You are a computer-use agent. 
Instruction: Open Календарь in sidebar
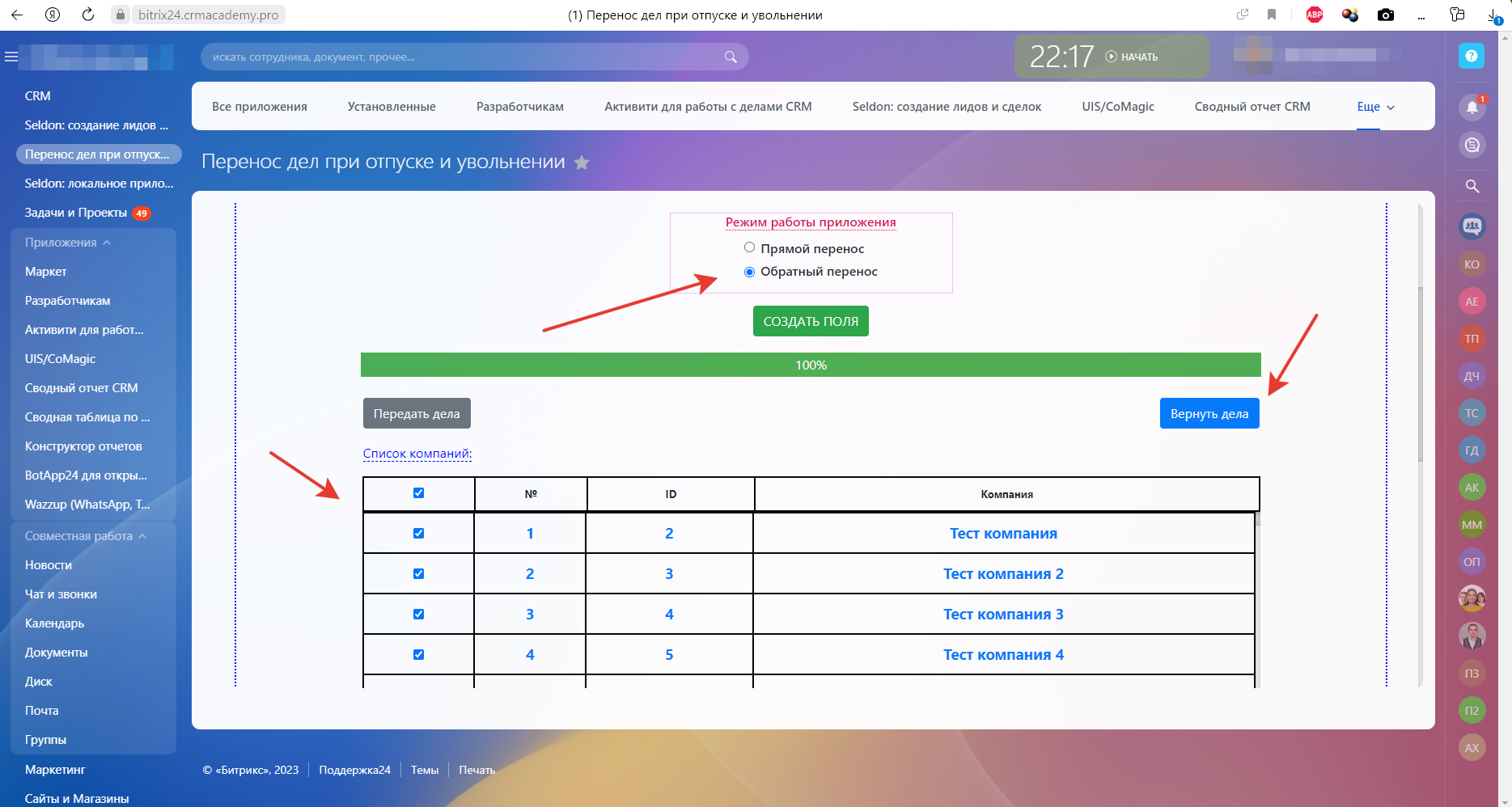(54, 623)
